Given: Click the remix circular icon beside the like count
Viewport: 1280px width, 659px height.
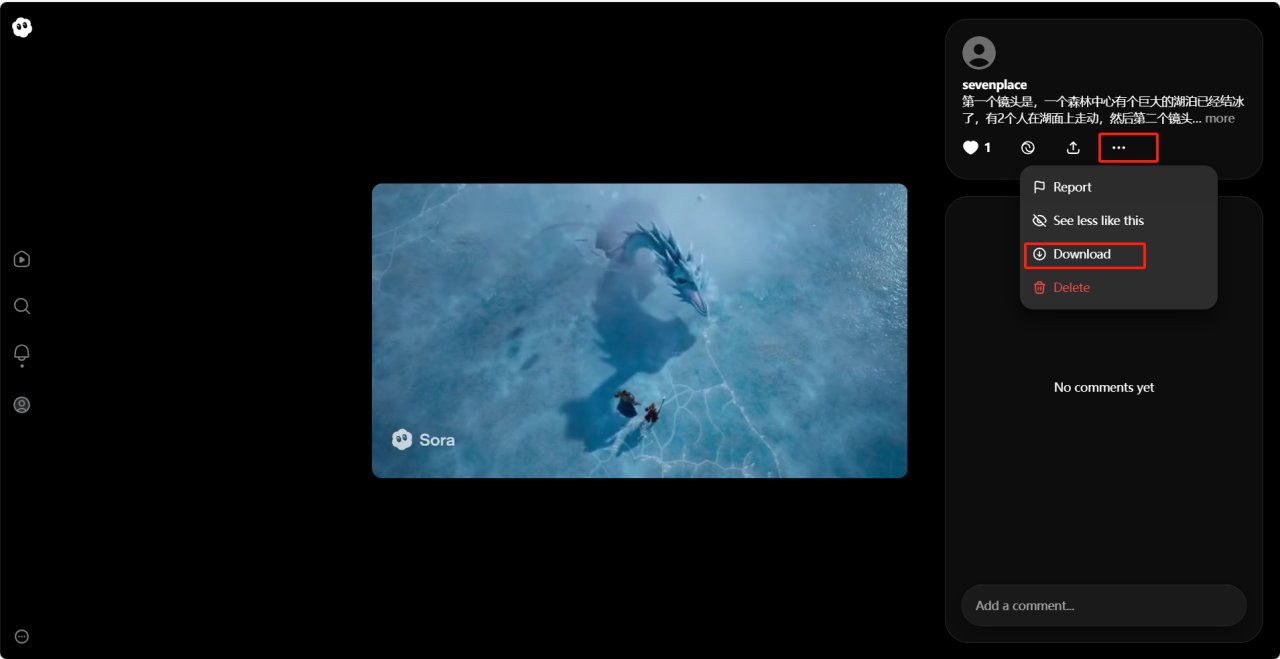Looking at the screenshot, I should tap(1028, 148).
